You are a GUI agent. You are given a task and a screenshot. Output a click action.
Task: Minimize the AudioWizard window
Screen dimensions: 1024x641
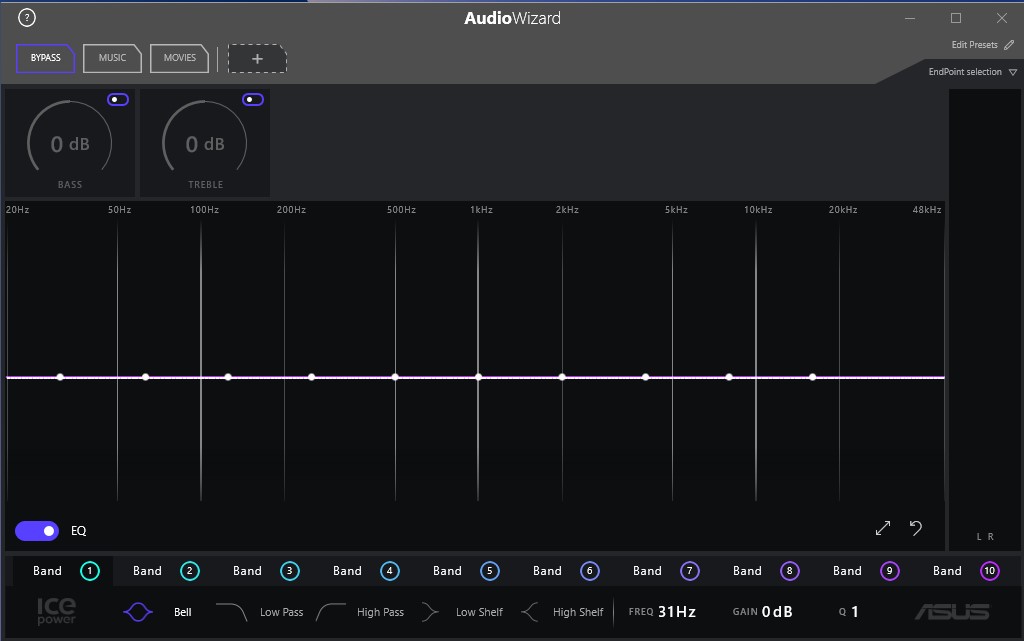coord(910,18)
